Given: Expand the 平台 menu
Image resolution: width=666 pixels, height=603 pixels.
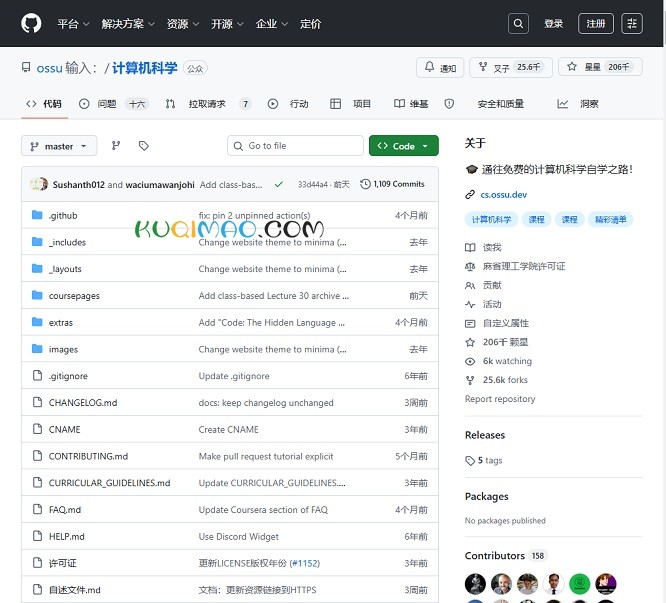Looking at the screenshot, I should tap(73, 24).
